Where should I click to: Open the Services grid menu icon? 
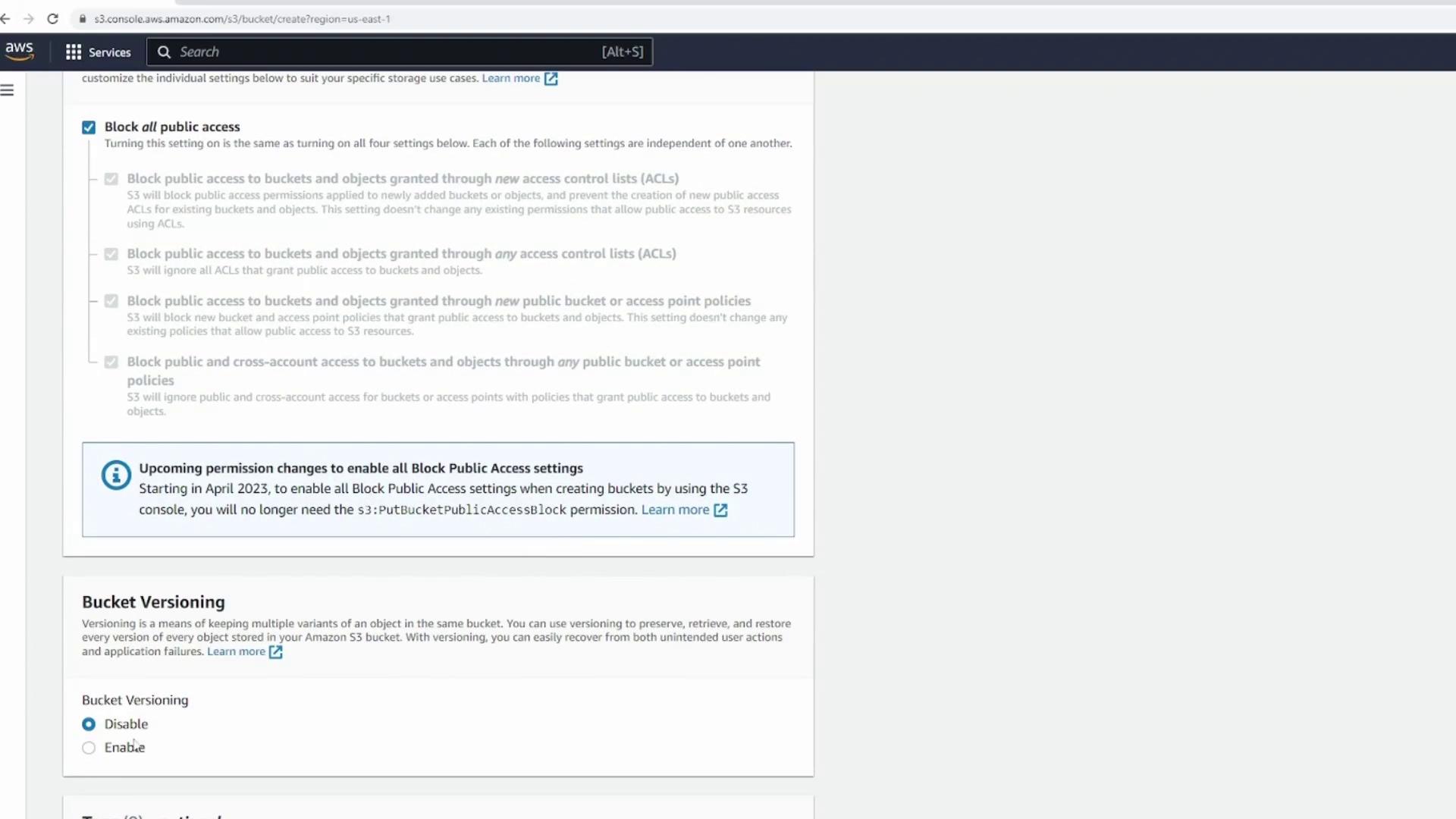pyautogui.click(x=73, y=52)
